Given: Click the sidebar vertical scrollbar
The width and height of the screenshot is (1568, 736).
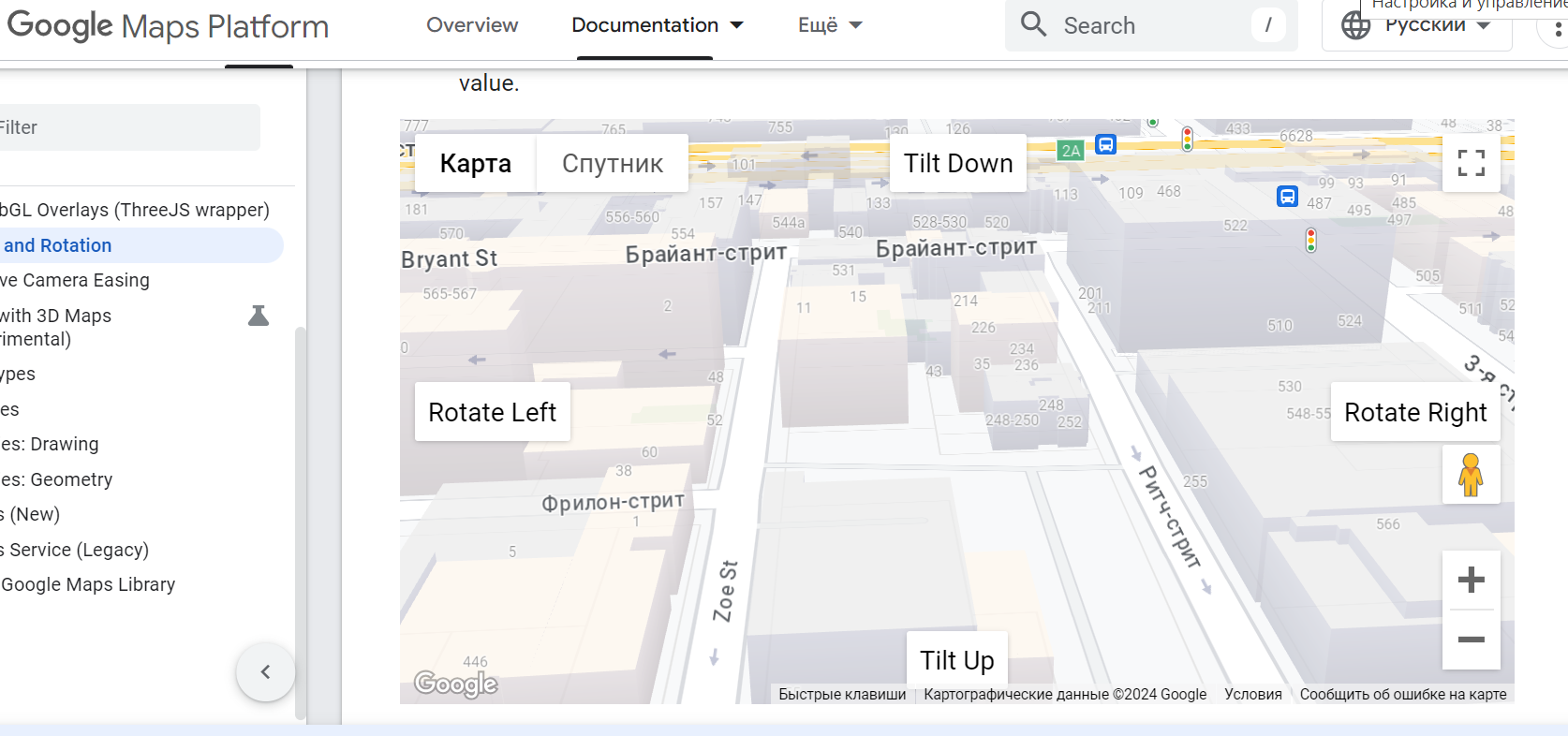Looking at the screenshot, I should pos(300,523).
